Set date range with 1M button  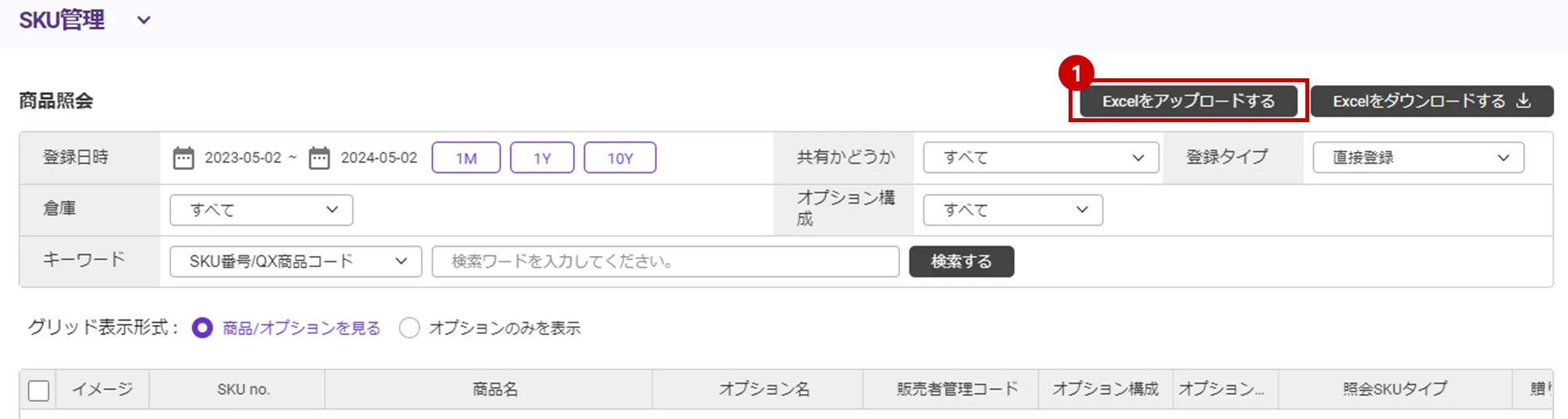[x=466, y=158]
